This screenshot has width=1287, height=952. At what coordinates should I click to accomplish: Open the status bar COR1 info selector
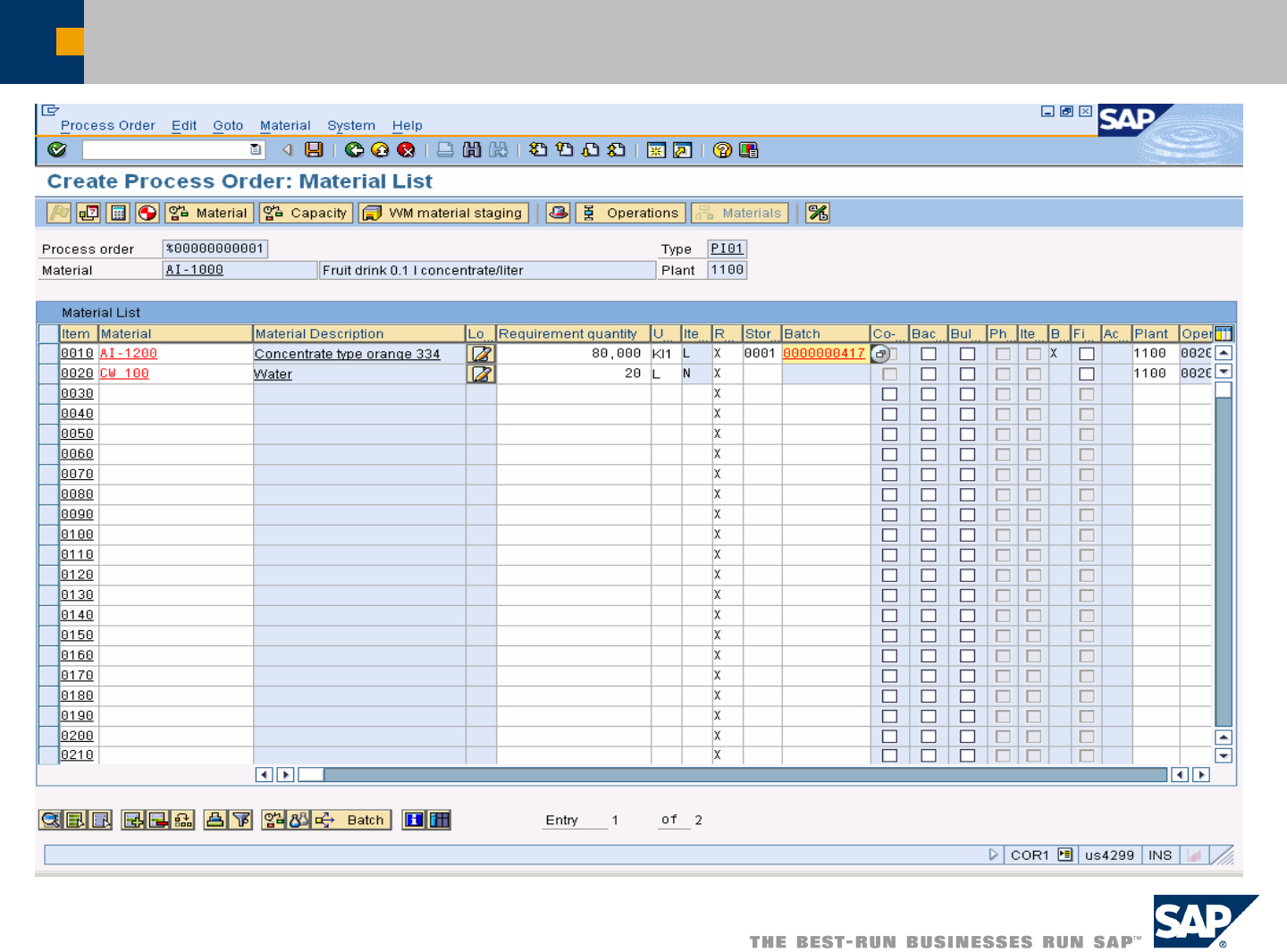pyautogui.click(x=1064, y=855)
